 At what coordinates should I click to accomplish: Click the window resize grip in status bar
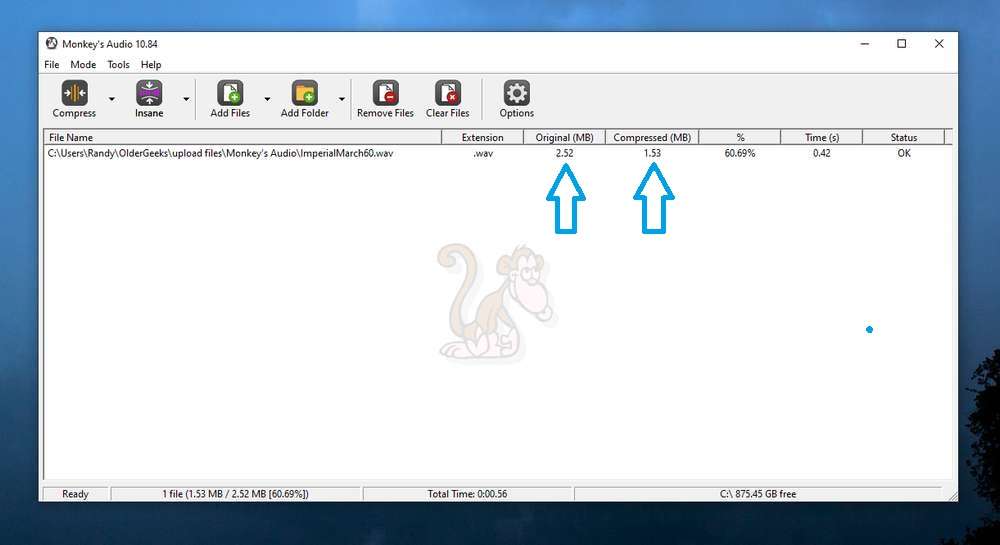tap(952, 495)
